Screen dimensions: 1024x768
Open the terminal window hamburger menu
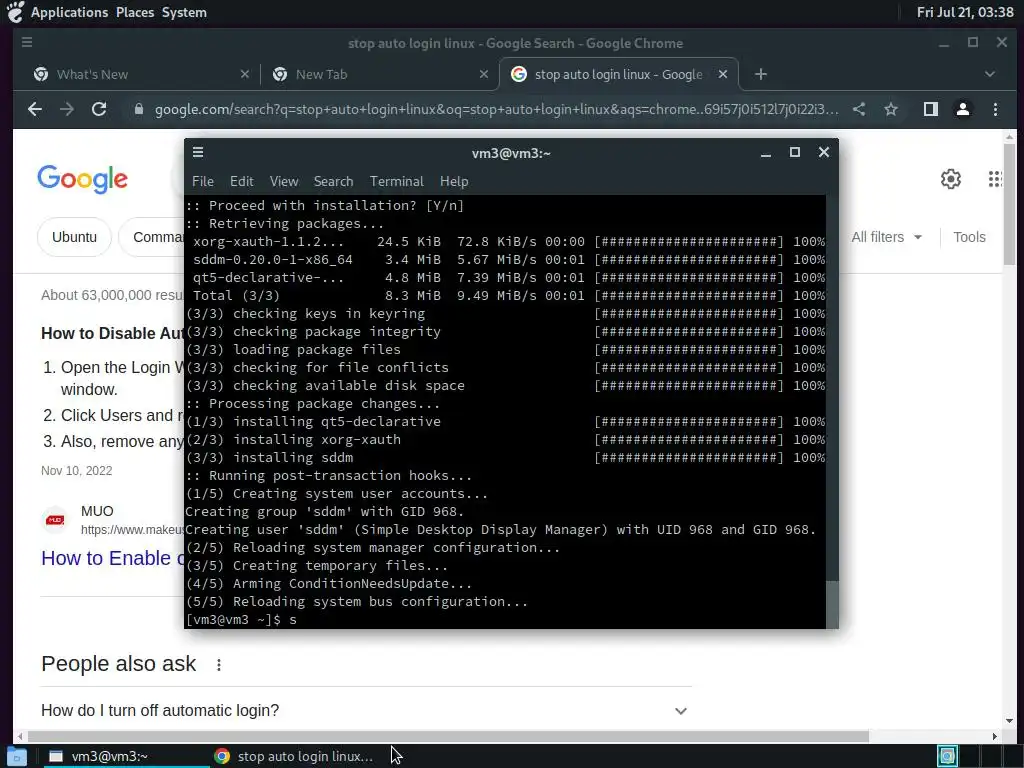[x=198, y=152]
